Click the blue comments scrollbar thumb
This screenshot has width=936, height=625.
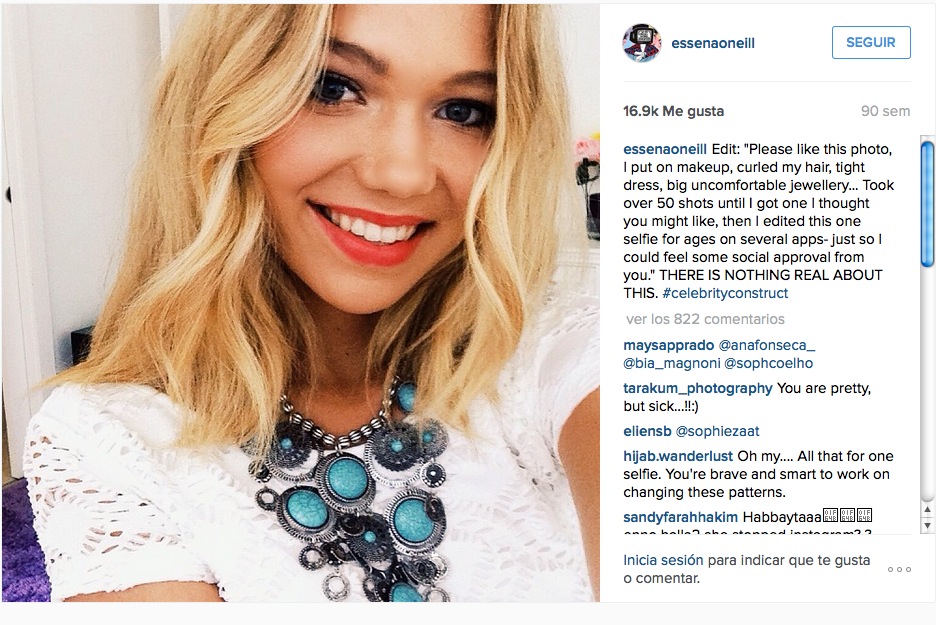[x=927, y=204]
